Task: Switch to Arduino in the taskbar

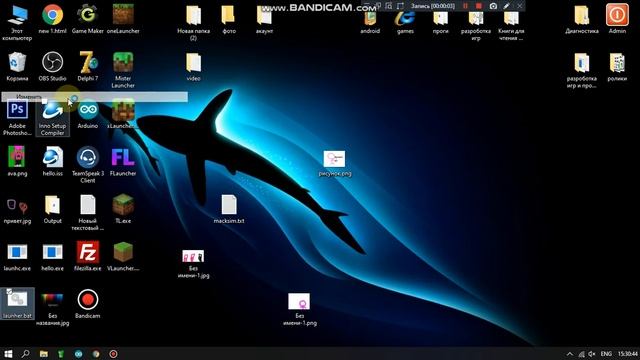Action: tap(78, 353)
